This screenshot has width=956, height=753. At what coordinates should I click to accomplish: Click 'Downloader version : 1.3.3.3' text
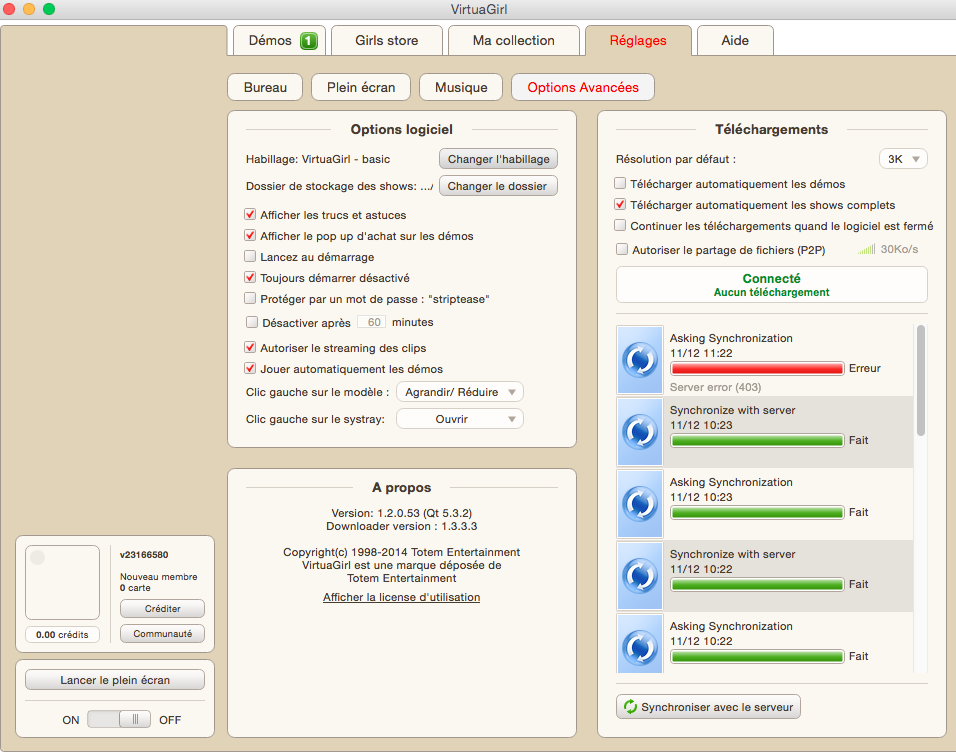tap(401, 526)
